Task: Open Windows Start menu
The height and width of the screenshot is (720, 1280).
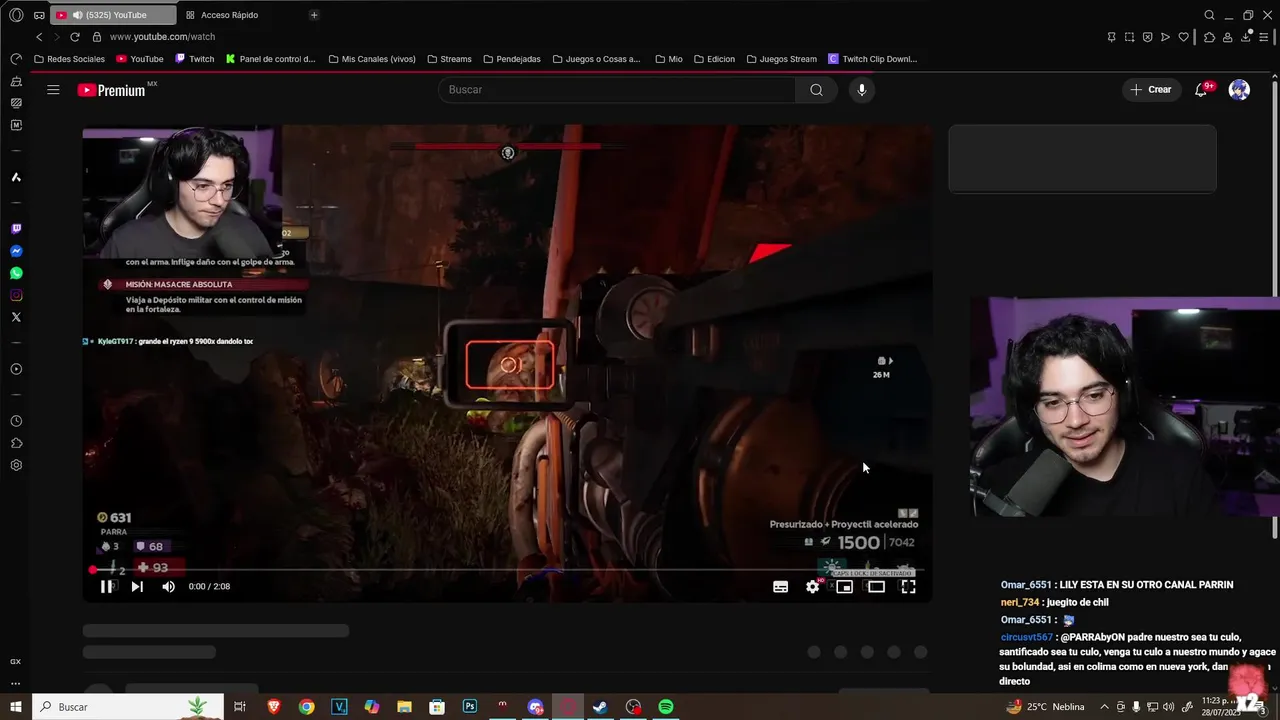Action: (16, 707)
